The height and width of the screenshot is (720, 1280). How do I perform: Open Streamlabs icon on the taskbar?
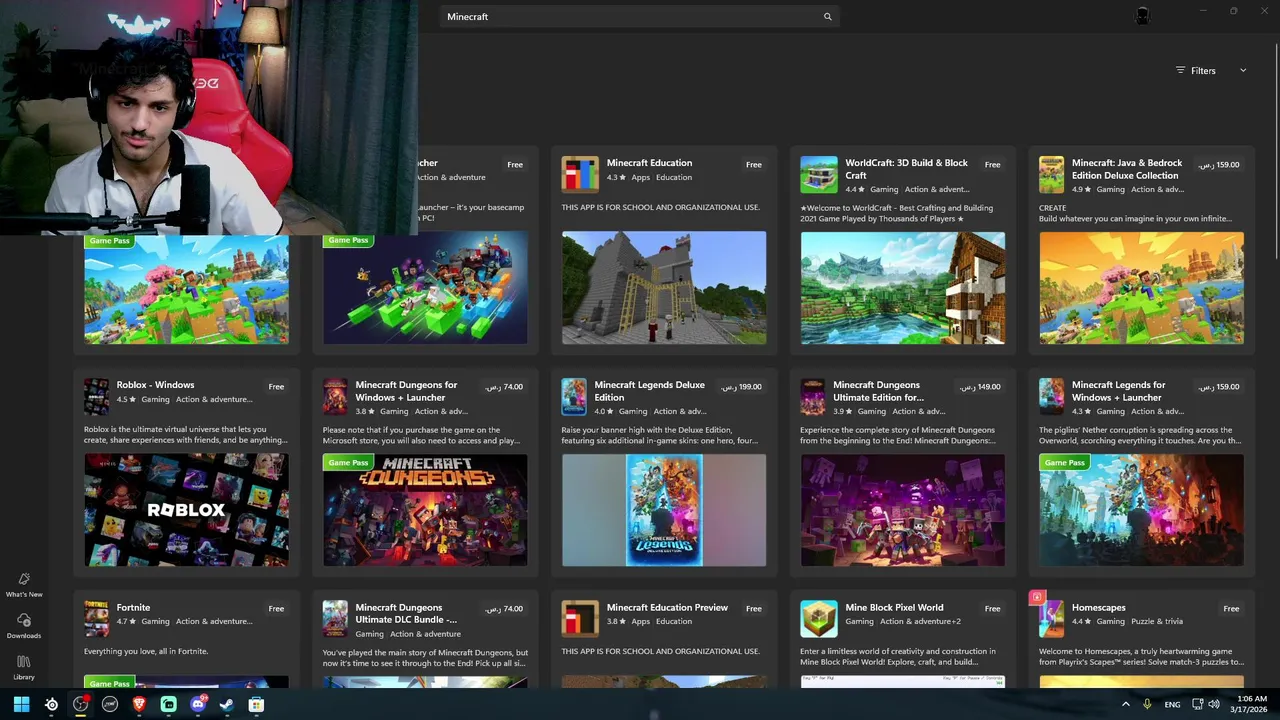tap(169, 704)
